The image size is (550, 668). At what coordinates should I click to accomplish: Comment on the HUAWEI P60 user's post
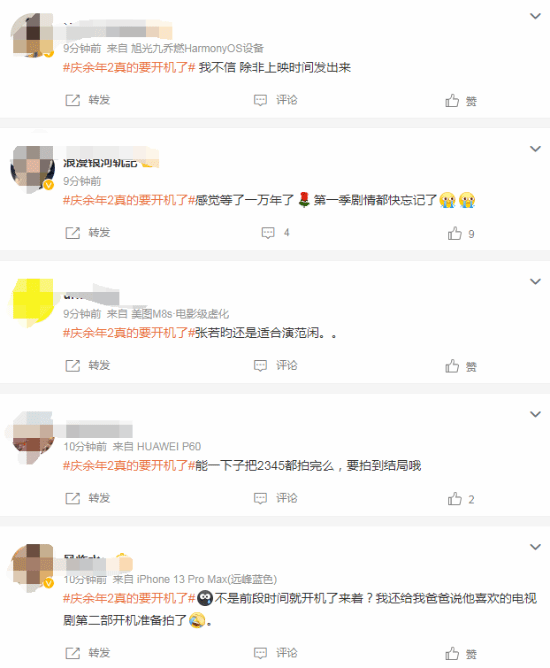coord(275,498)
